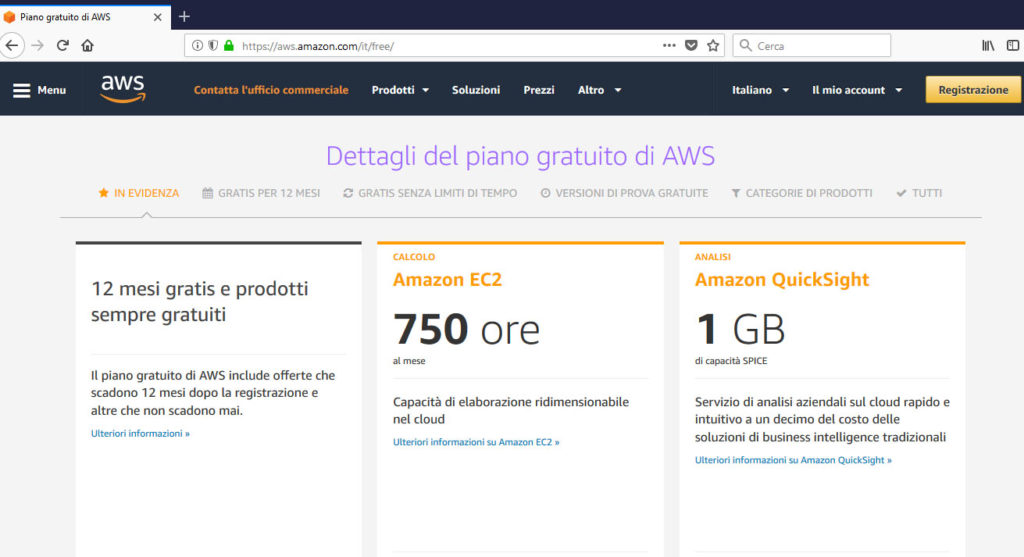Screen dimensions: 1024x557
Task: Click the Amazon EC2 card title
Action: [447, 279]
